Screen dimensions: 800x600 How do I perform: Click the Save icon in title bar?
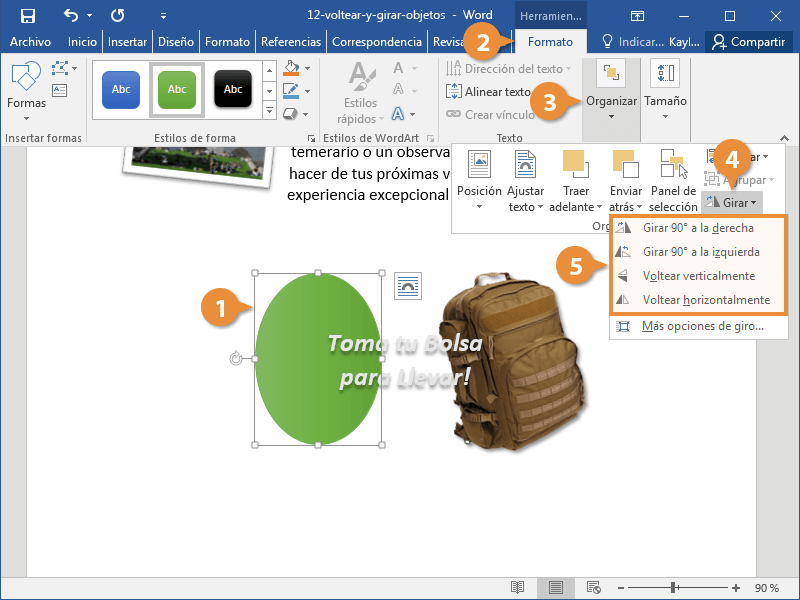[28, 15]
